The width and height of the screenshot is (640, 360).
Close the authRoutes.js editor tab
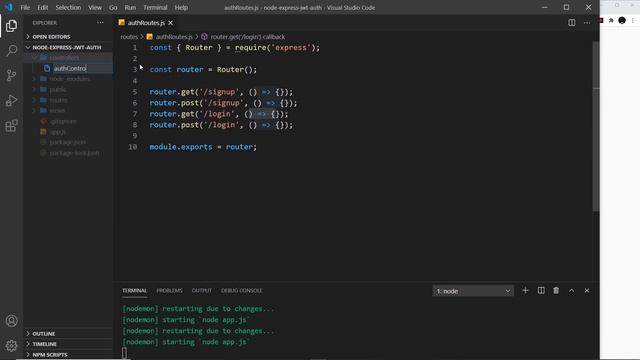[x=171, y=23]
